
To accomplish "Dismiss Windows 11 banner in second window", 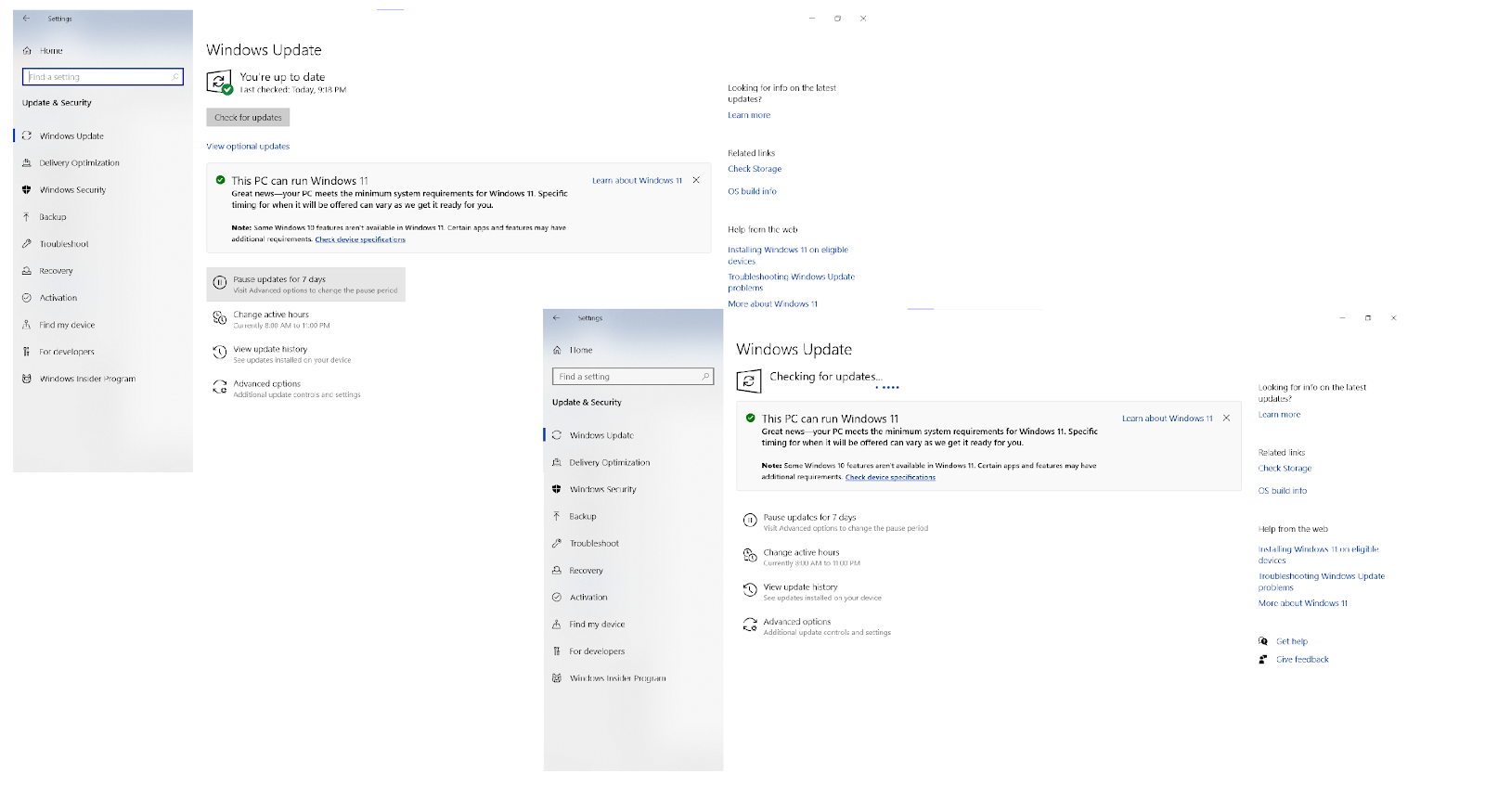I will tap(1226, 419).
